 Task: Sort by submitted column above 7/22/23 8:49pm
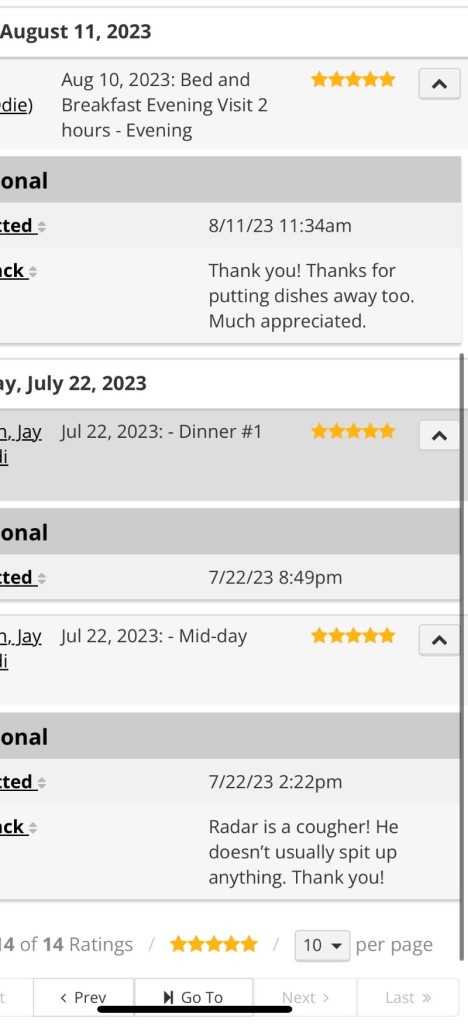tap(23, 577)
